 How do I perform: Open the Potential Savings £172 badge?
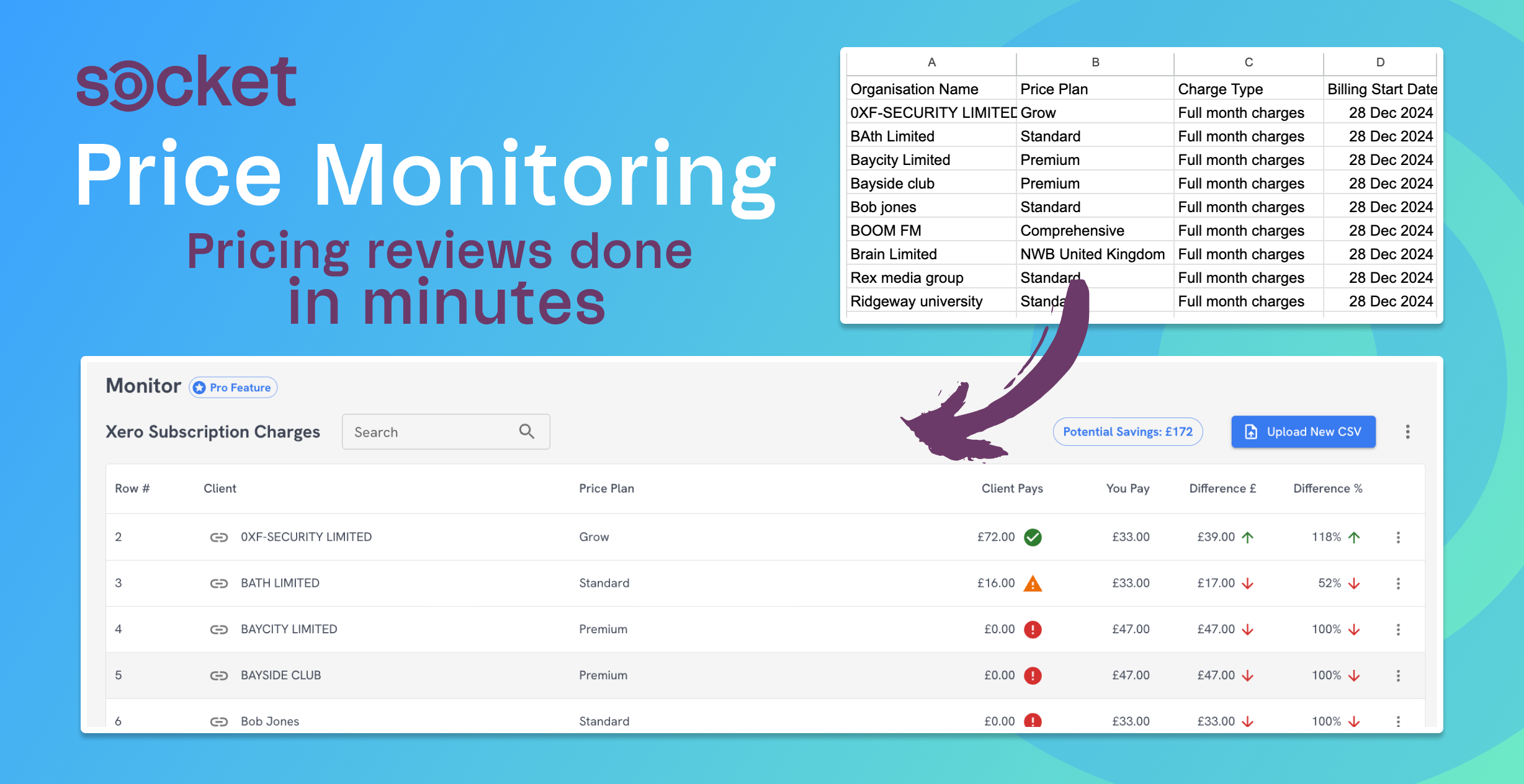[1127, 432]
